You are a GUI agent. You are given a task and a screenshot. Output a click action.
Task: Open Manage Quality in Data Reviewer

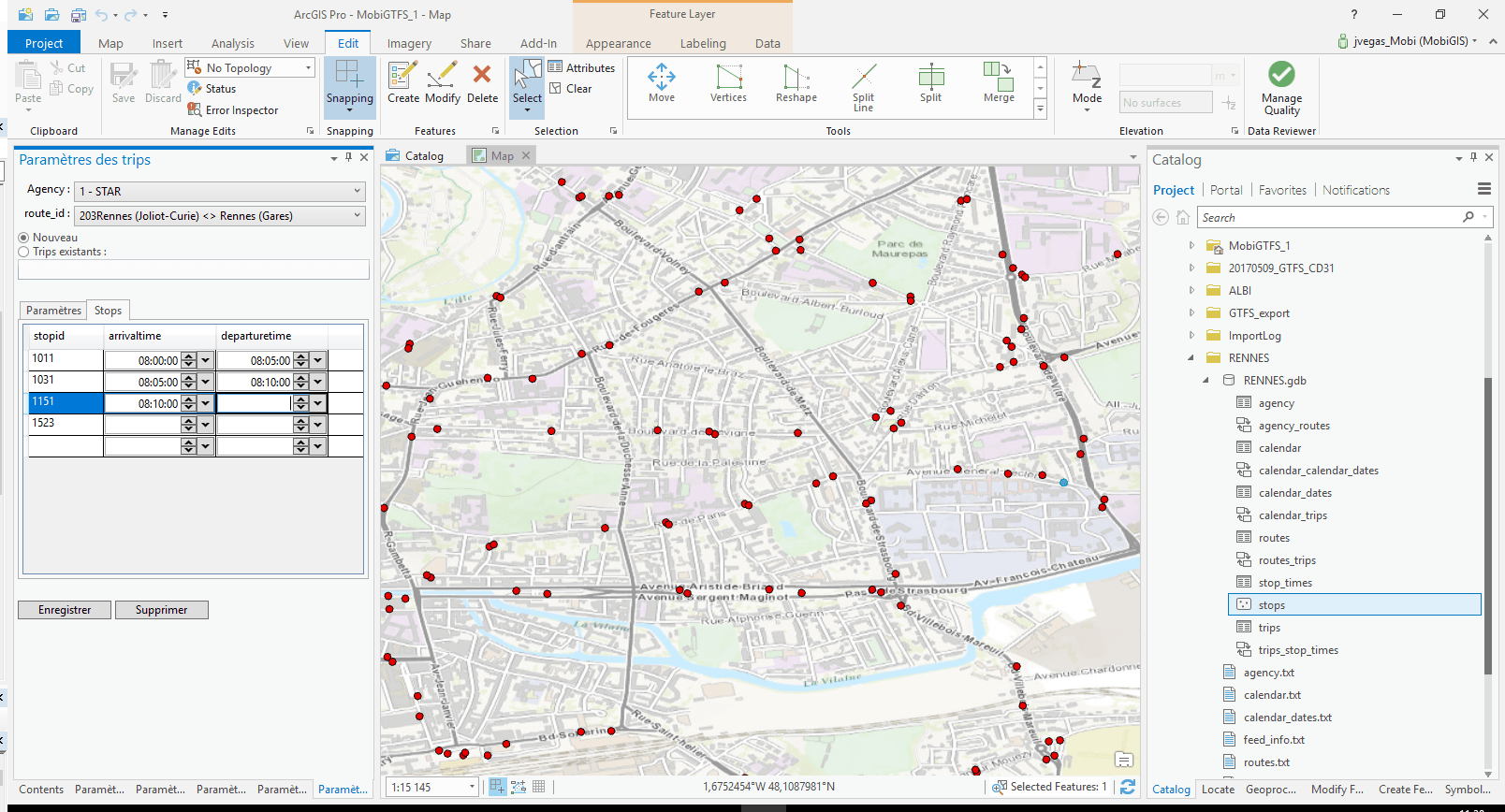(1281, 87)
